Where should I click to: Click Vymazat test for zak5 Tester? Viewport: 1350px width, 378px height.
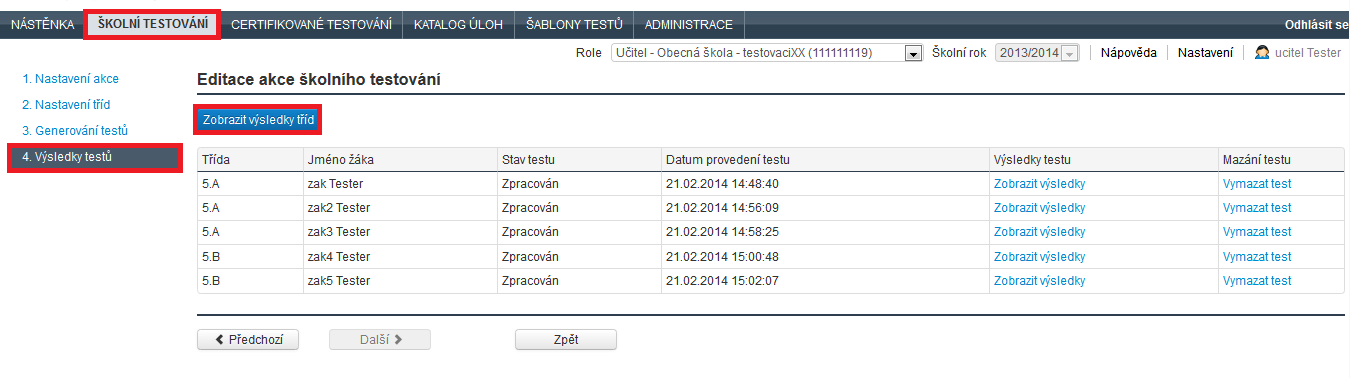click(x=1257, y=281)
